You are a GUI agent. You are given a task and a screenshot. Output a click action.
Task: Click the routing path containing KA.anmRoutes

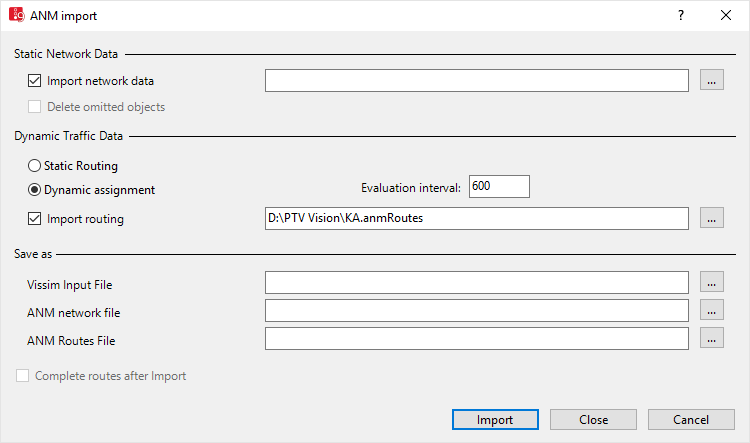tap(476, 218)
